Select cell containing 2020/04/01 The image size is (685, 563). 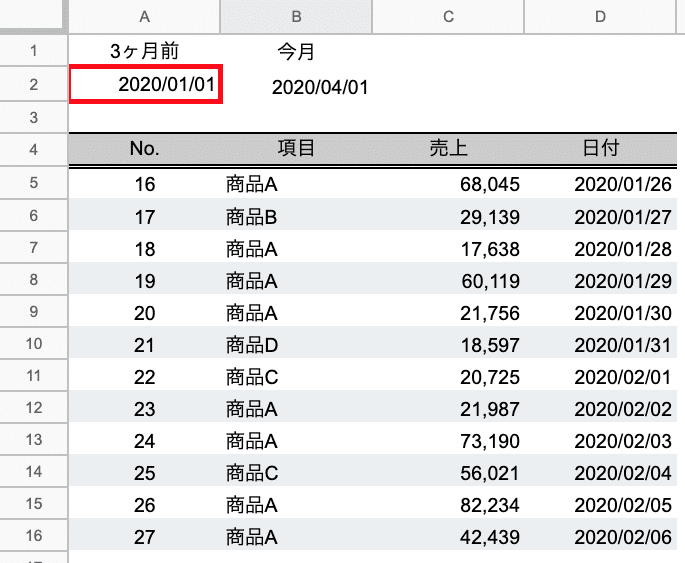tap(296, 87)
